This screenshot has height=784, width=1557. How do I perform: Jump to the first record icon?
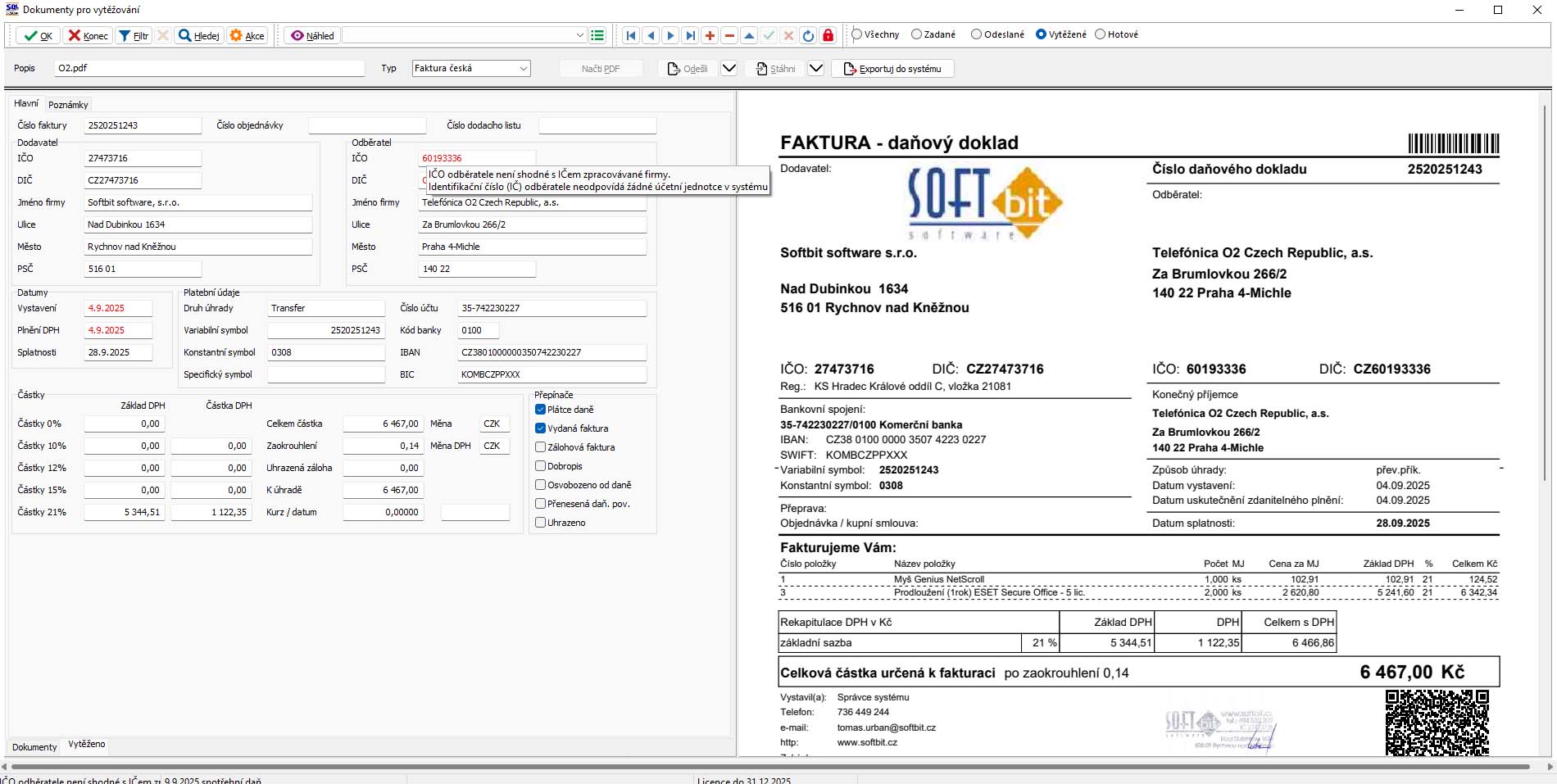click(630, 35)
